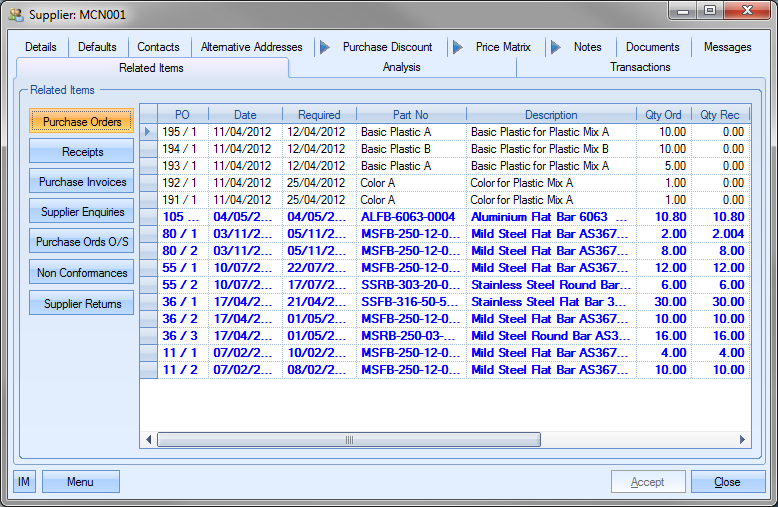Open Purchase Invoices list
Image resolution: width=778 pixels, height=507 pixels.
81,182
